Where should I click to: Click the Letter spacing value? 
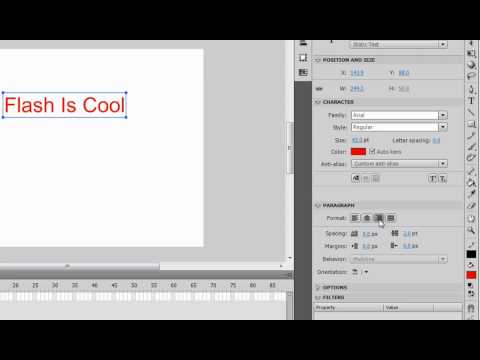[x=436, y=140]
